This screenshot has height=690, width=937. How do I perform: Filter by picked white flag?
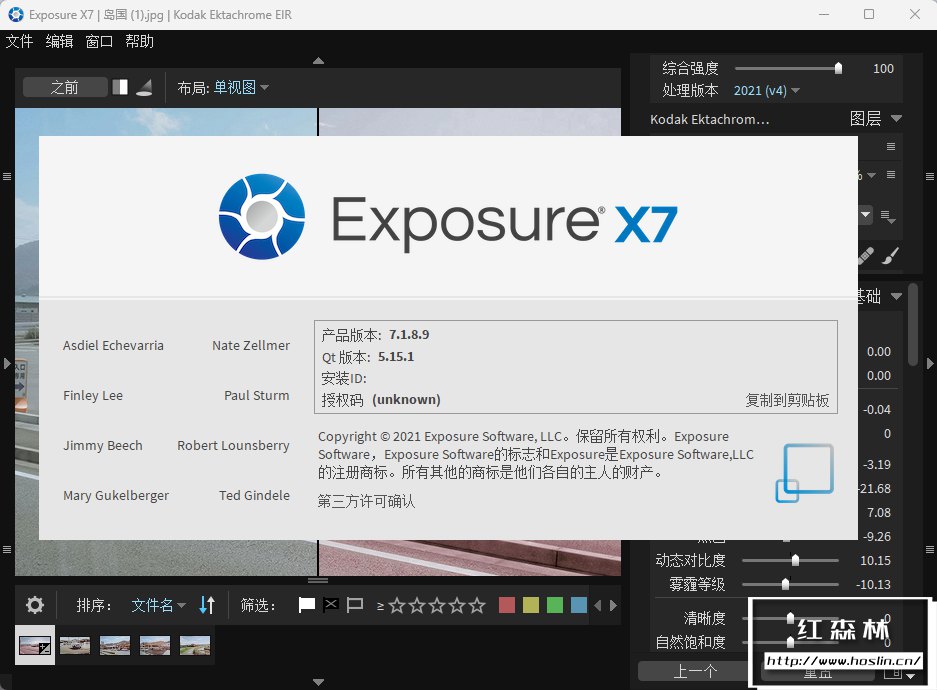[307, 605]
